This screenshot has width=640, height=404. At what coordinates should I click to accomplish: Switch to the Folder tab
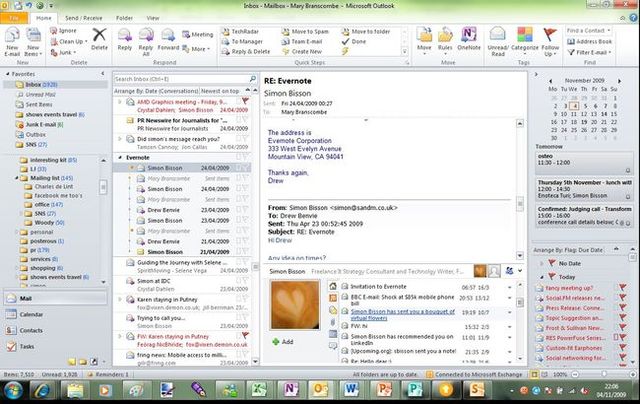124,18
